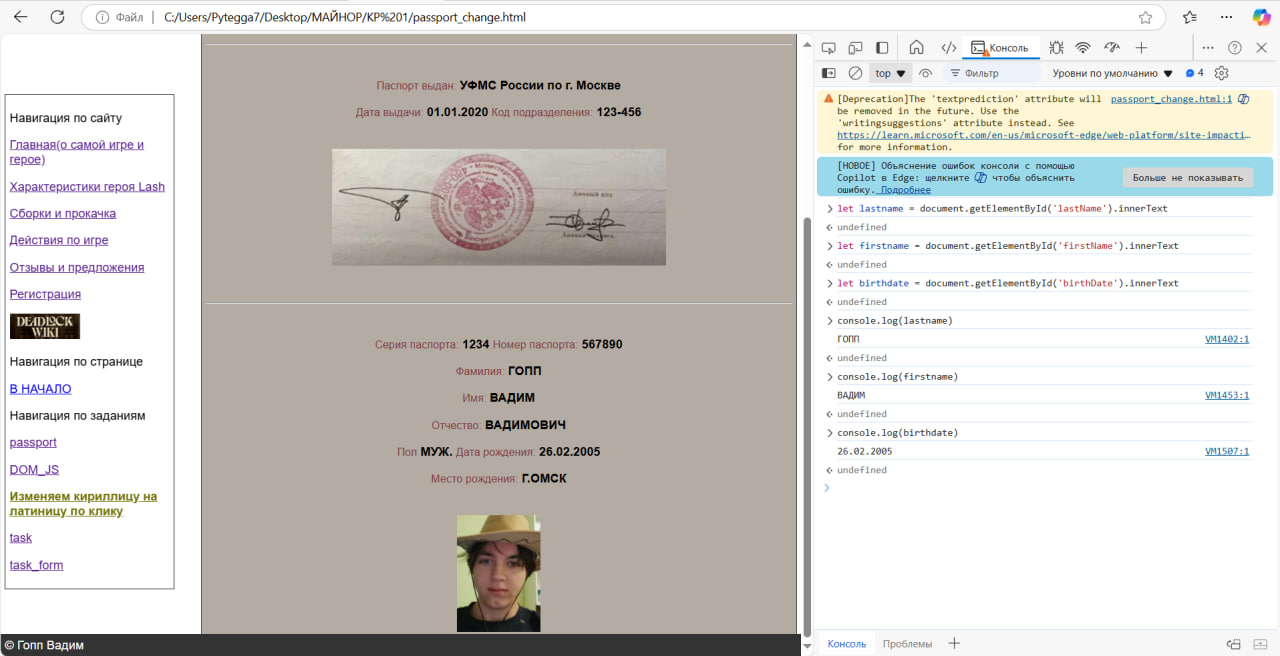Viewport: 1280px width, 656px height.
Task: Toggle the console sidebar panel
Action: tap(829, 73)
